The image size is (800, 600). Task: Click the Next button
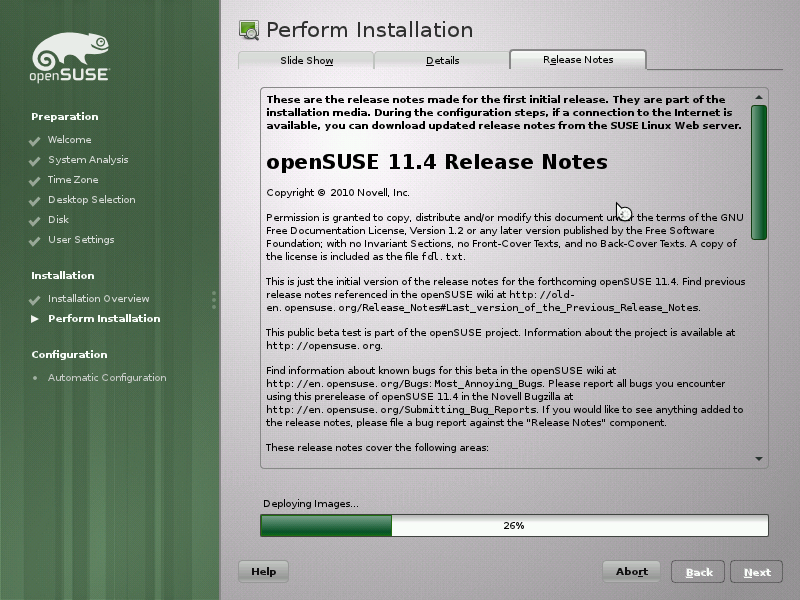tap(757, 572)
